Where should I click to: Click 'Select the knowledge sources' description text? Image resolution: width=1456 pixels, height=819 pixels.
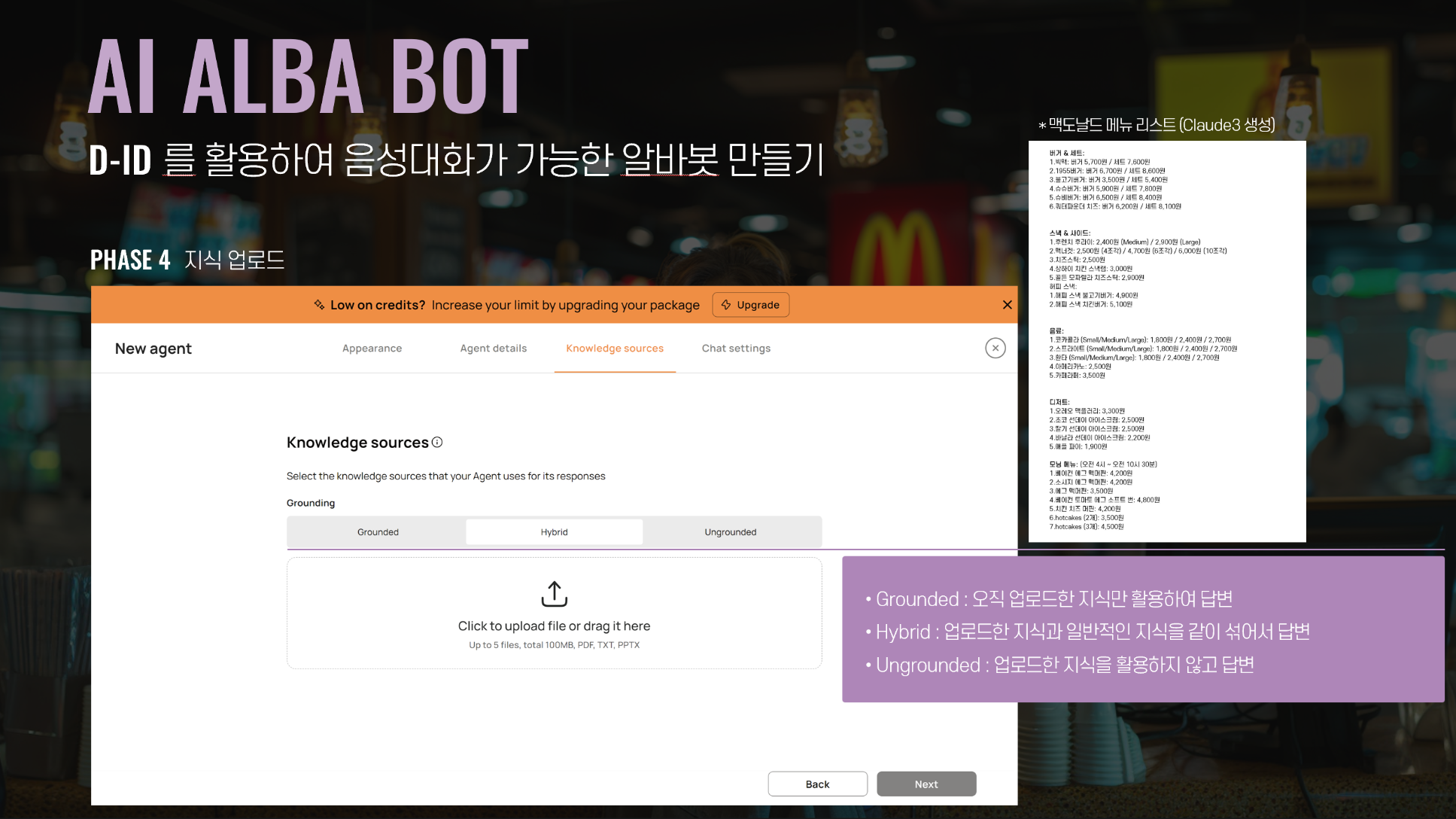(x=446, y=476)
